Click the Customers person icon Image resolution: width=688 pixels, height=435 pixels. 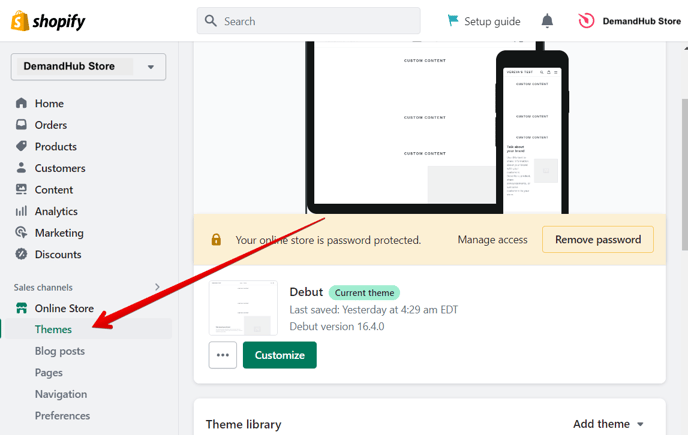[21, 168]
